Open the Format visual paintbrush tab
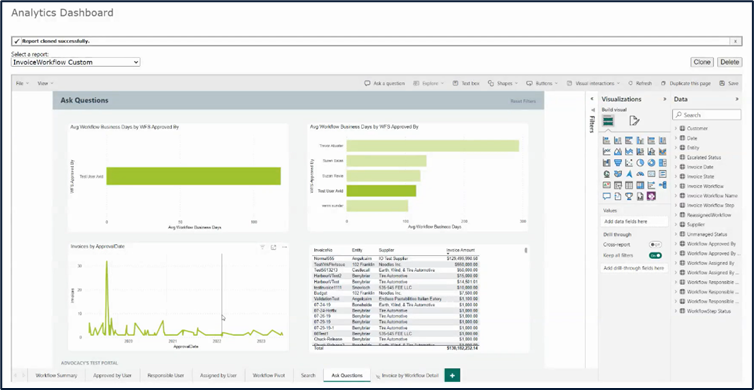 (x=634, y=121)
